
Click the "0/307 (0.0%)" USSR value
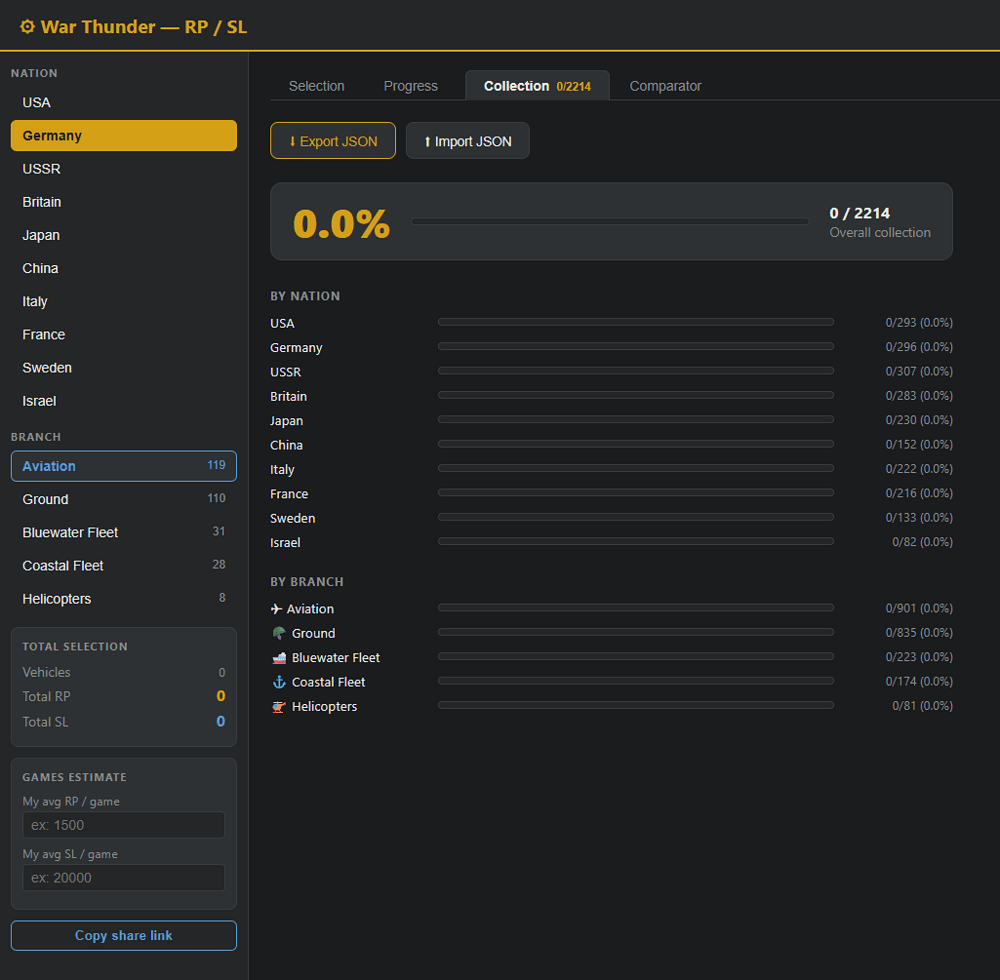point(919,371)
